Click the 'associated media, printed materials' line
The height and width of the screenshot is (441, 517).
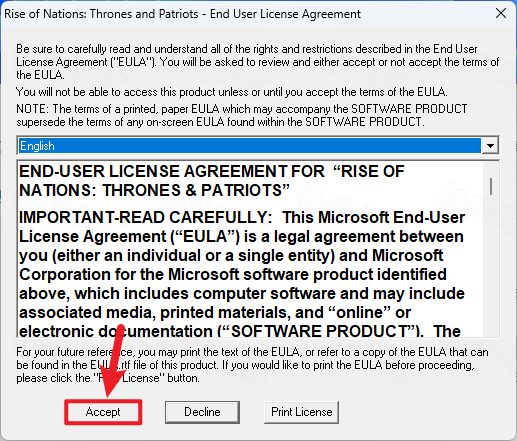click(x=215, y=312)
